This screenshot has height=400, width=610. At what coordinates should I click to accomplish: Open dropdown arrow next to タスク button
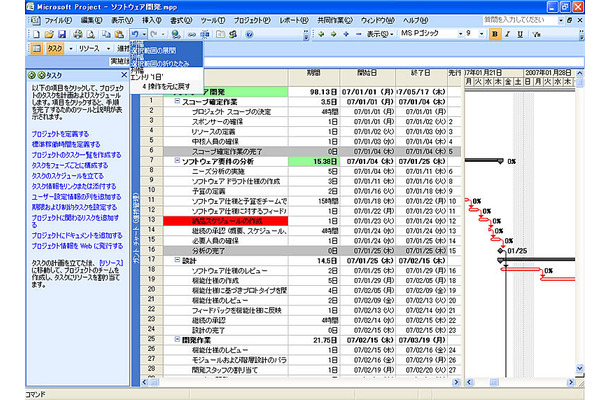click(70, 49)
